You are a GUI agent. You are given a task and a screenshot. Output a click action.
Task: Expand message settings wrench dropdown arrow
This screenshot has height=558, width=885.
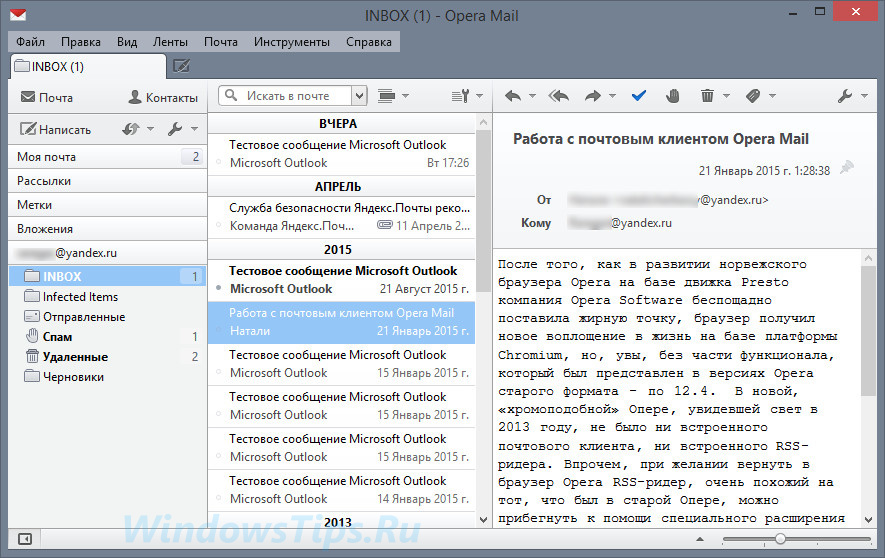click(864, 96)
